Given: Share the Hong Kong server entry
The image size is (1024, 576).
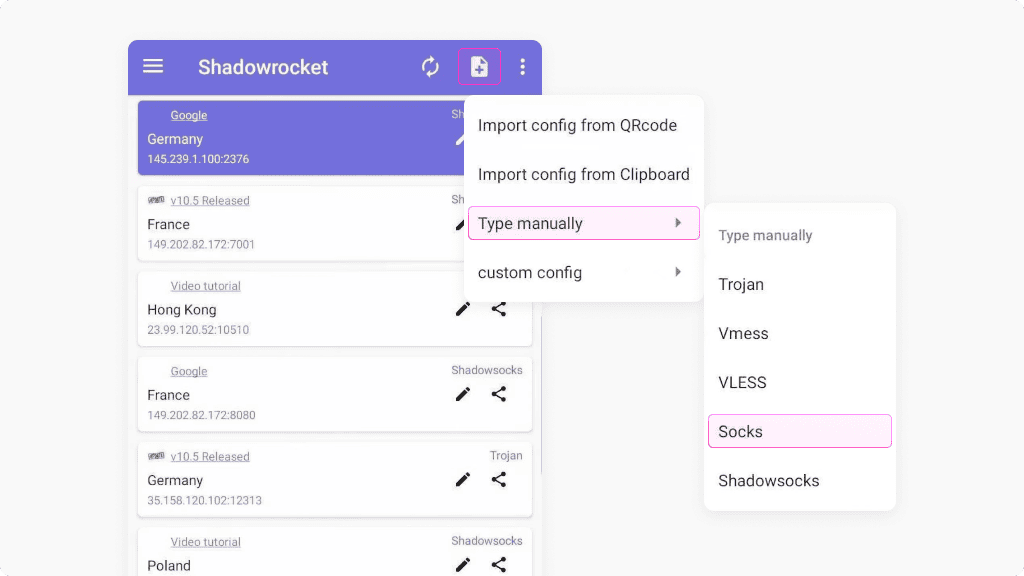Looking at the screenshot, I should [499, 309].
